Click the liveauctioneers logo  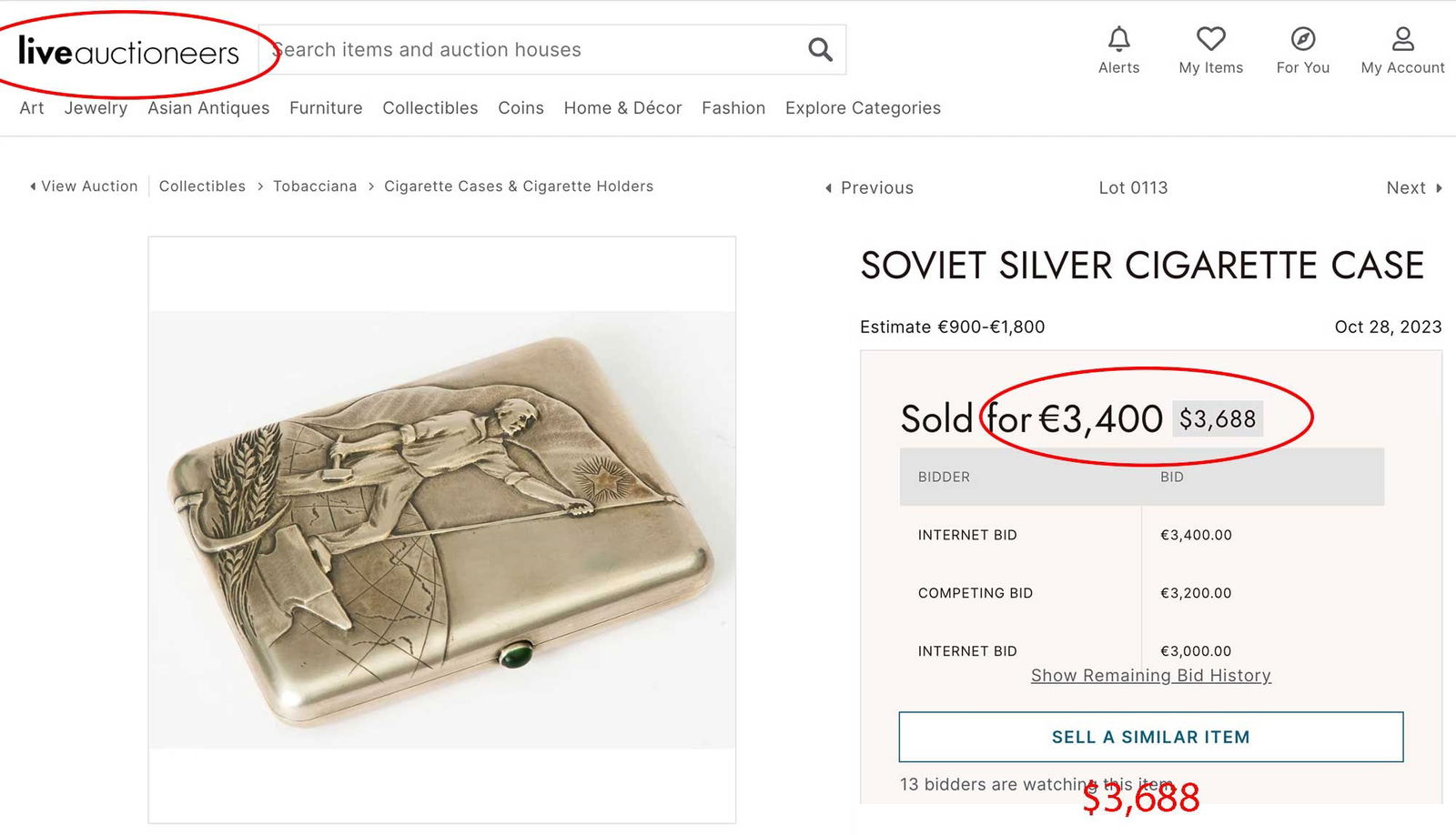[127, 52]
